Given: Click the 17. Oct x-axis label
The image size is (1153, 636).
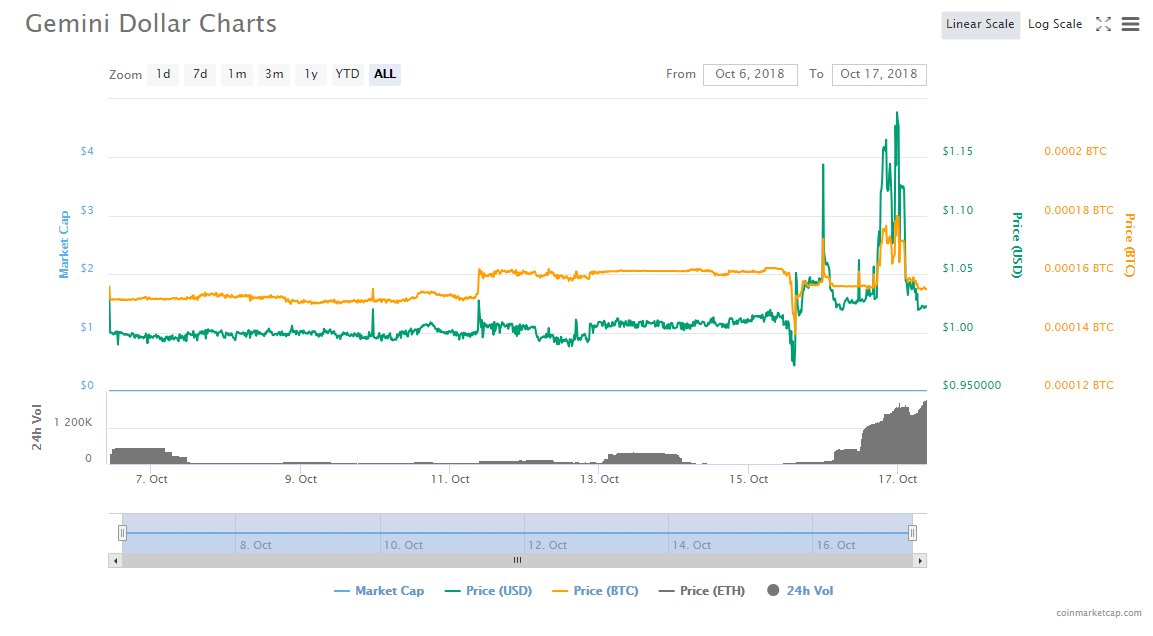Looking at the screenshot, I should (x=898, y=479).
